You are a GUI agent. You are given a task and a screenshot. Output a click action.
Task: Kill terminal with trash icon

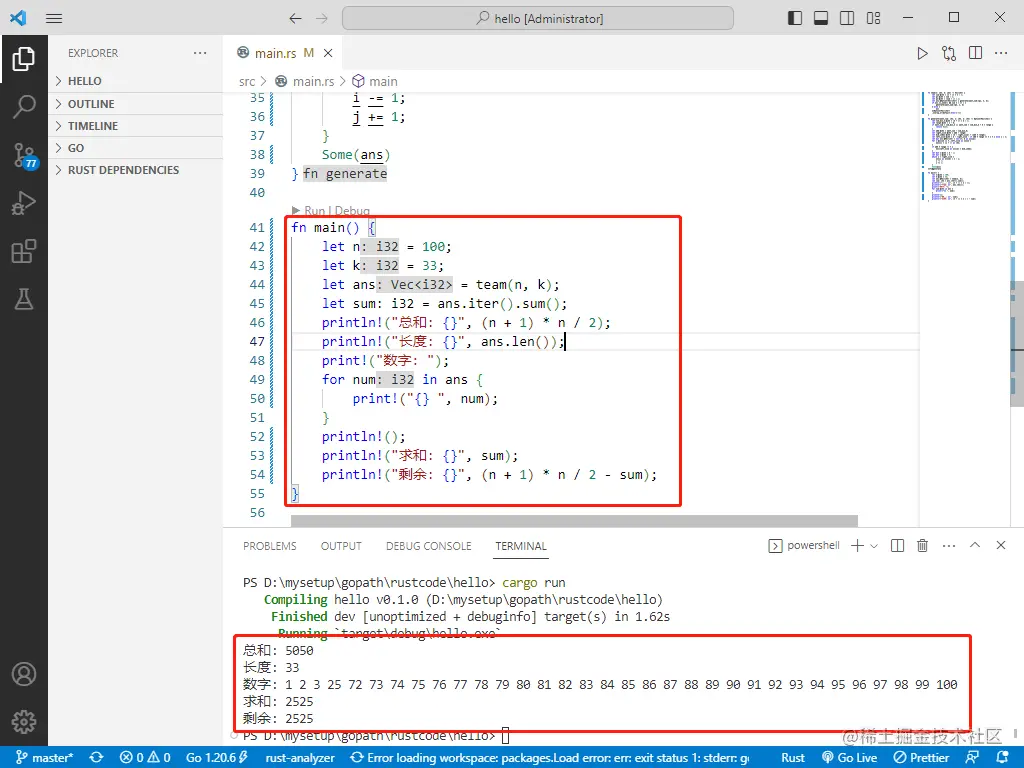pos(922,545)
